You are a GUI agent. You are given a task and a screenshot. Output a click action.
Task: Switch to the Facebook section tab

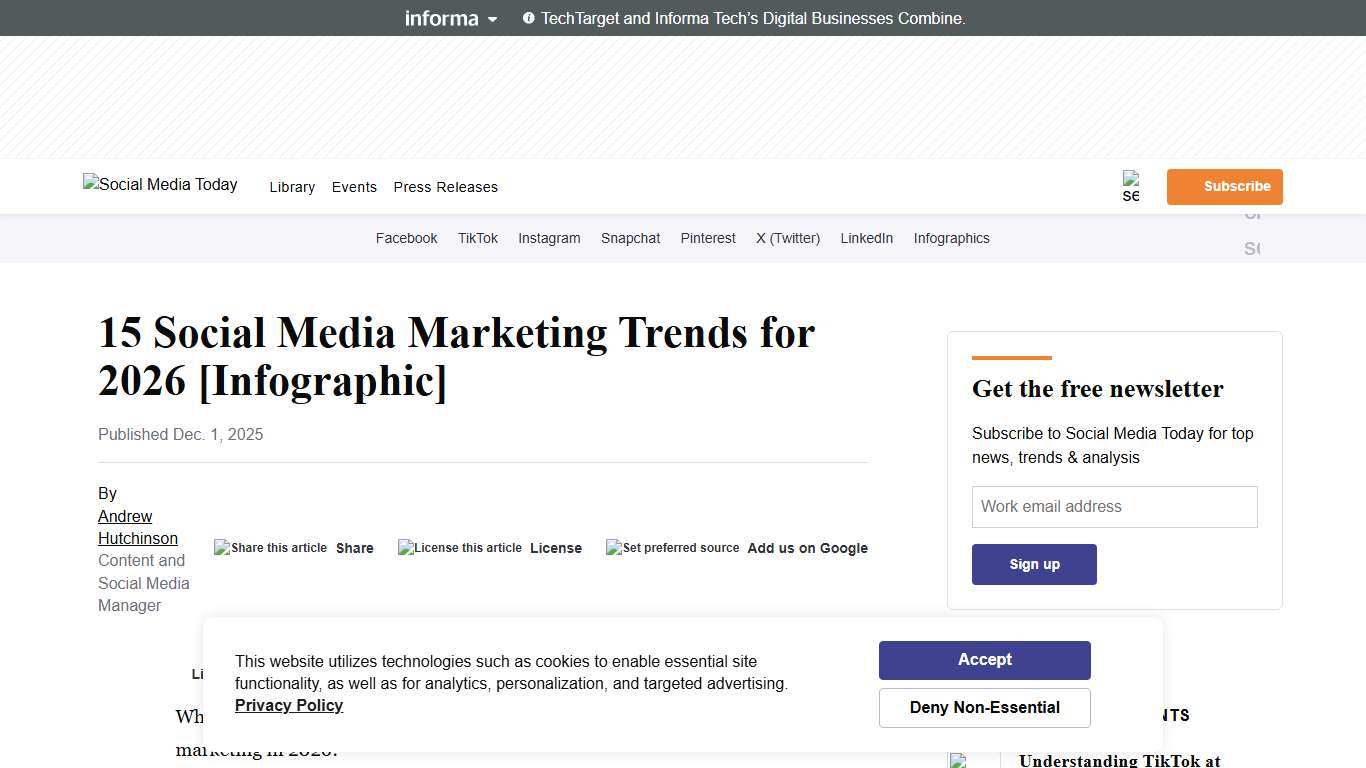(406, 238)
